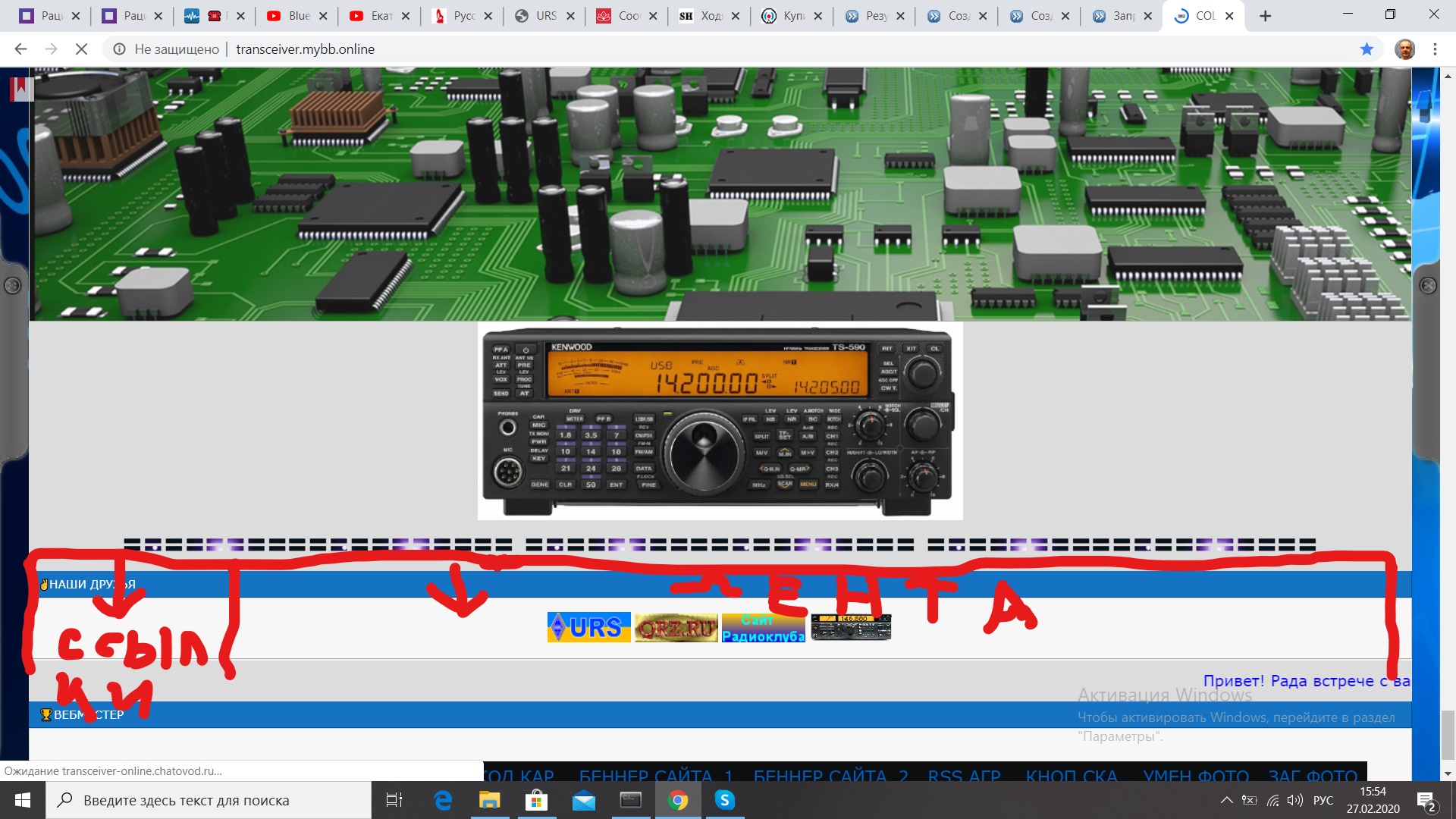
Task: Open the Chrome three-dot menu
Action: (1435, 49)
